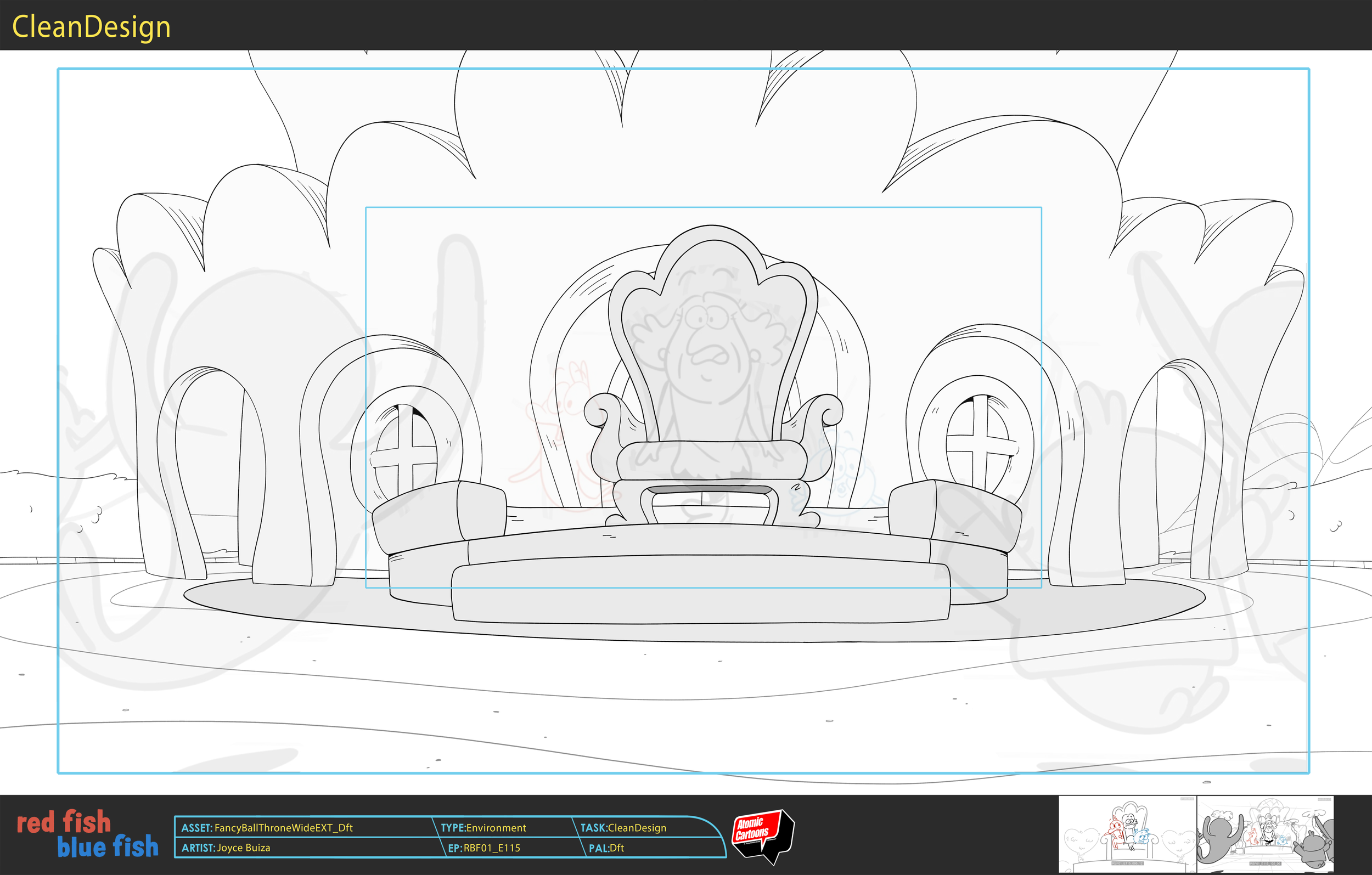Select the left circular cross window
Image resolution: width=1372 pixels, height=875 pixels.
click(404, 453)
